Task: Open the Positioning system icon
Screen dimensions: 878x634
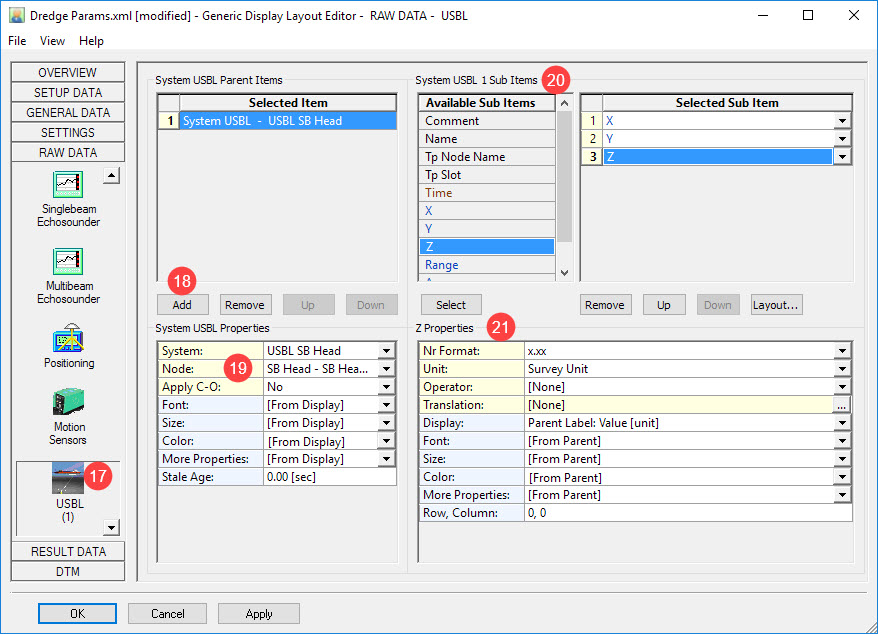Action: coord(68,337)
